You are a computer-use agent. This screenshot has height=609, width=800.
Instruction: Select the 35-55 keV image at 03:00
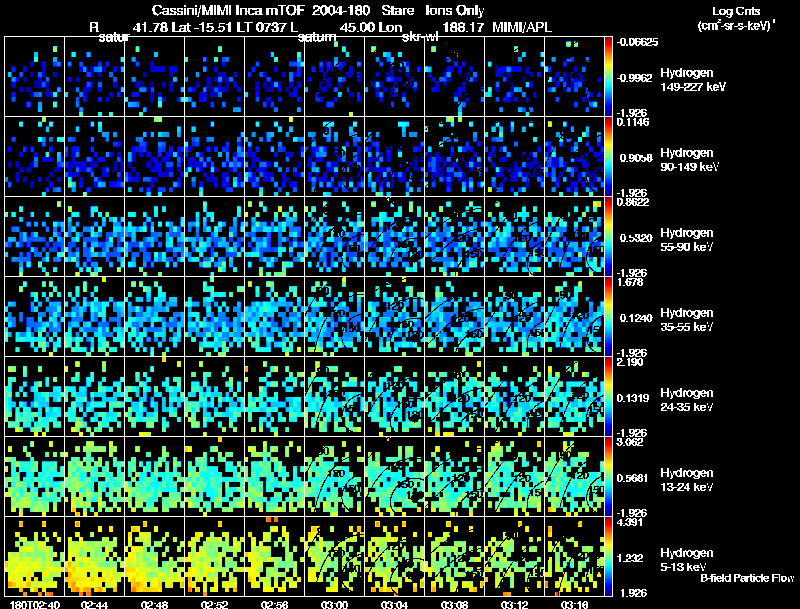click(334, 316)
